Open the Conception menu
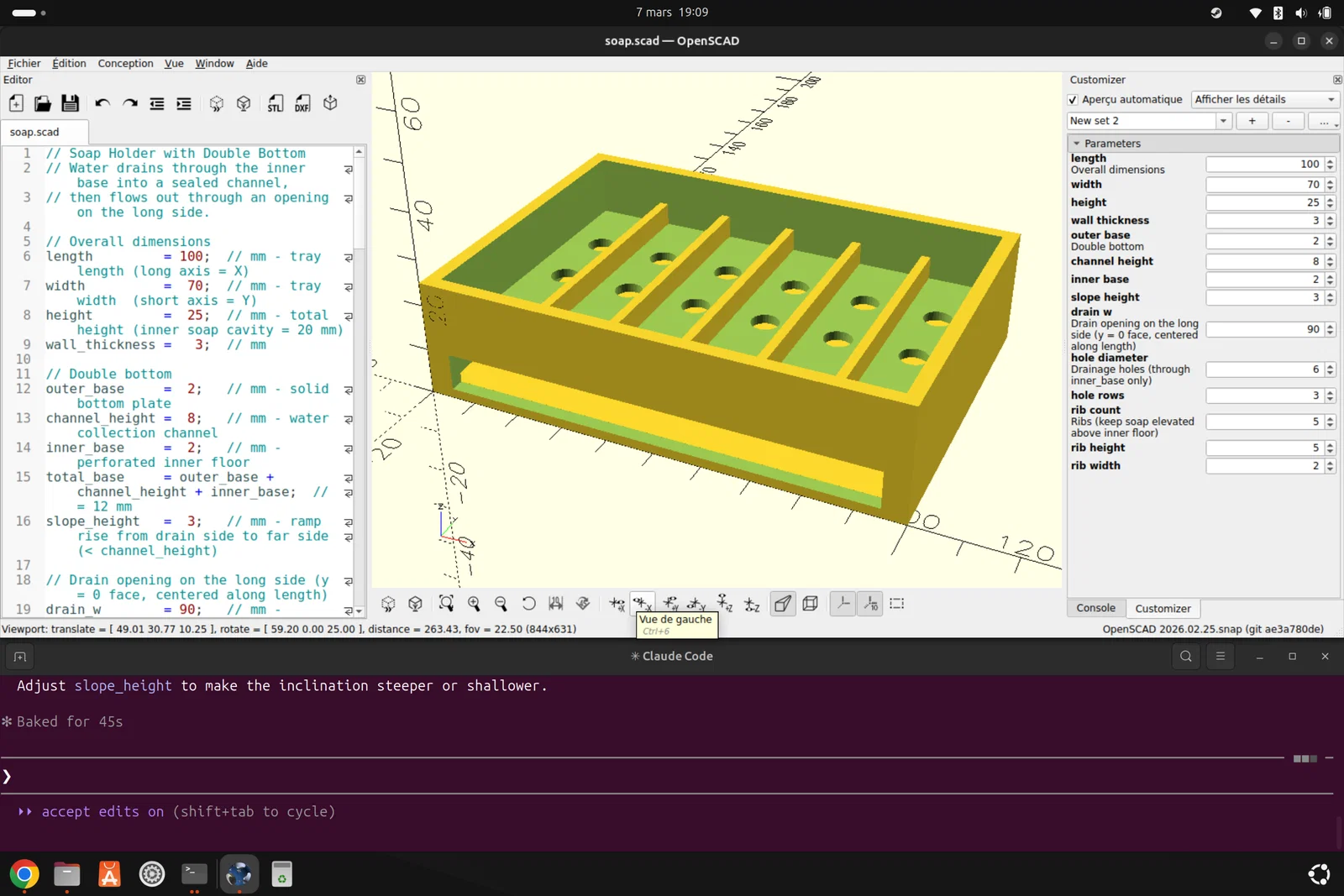The image size is (1344, 896). [125, 64]
